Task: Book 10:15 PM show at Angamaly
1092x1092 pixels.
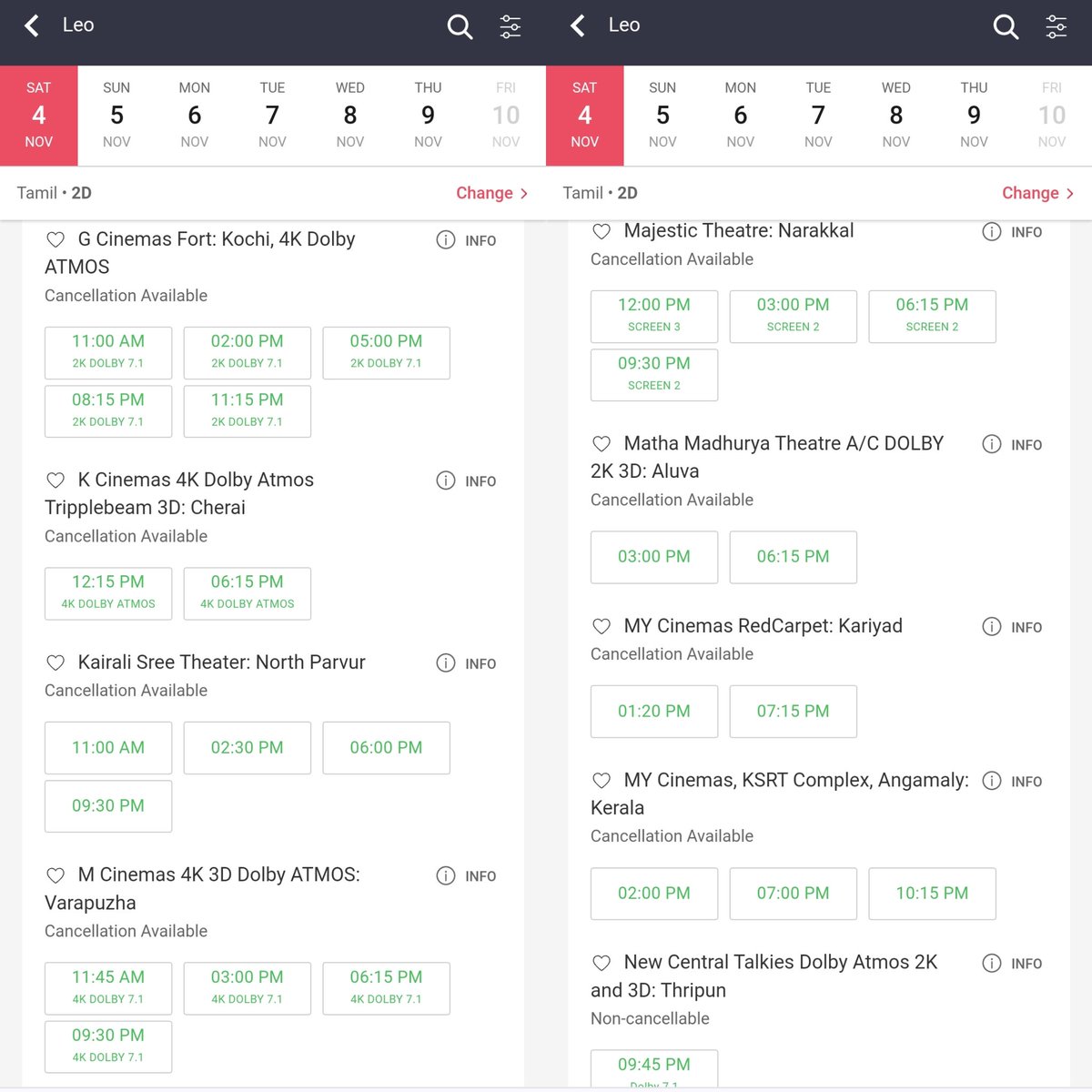Action: (x=932, y=894)
